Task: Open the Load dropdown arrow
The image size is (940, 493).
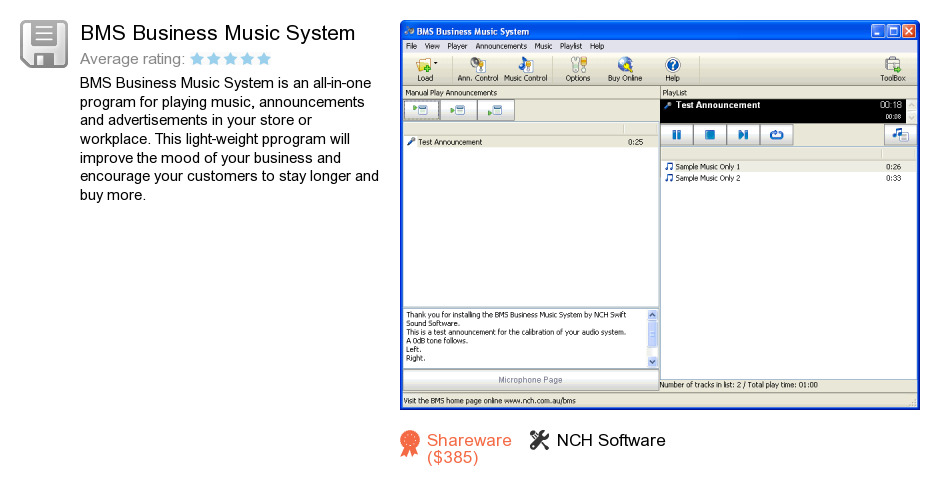Action: (436, 63)
